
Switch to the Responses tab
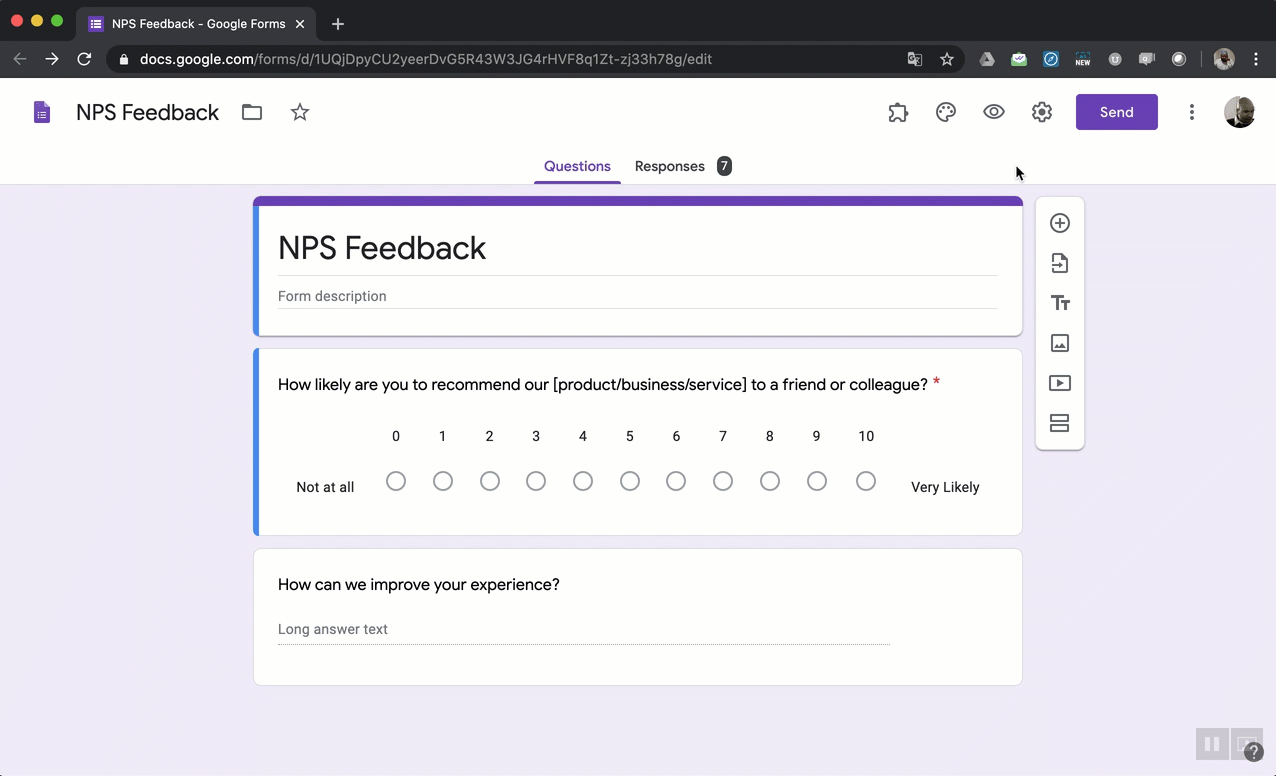[670, 166]
